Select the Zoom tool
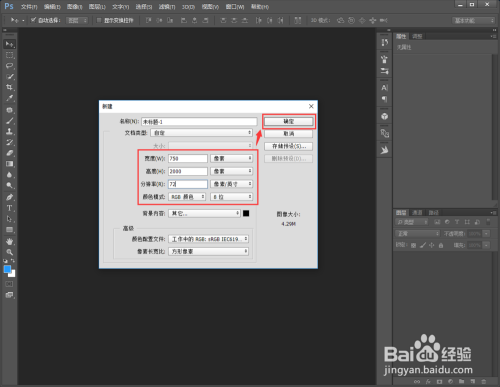The height and width of the screenshot is (387, 500). tap(9, 252)
